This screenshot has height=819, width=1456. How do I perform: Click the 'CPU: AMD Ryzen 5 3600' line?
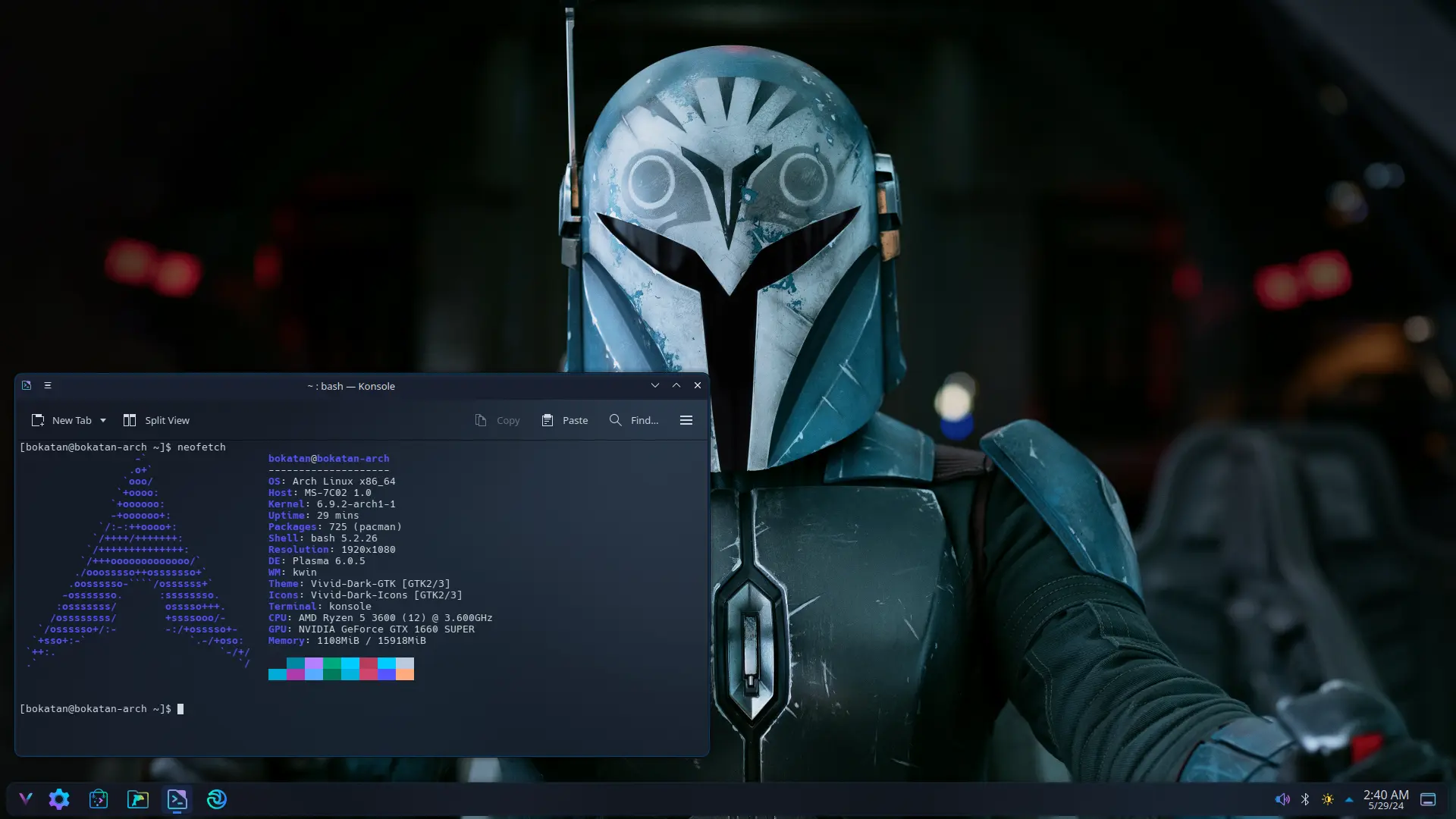pyautogui.click(x=380, y=618)
